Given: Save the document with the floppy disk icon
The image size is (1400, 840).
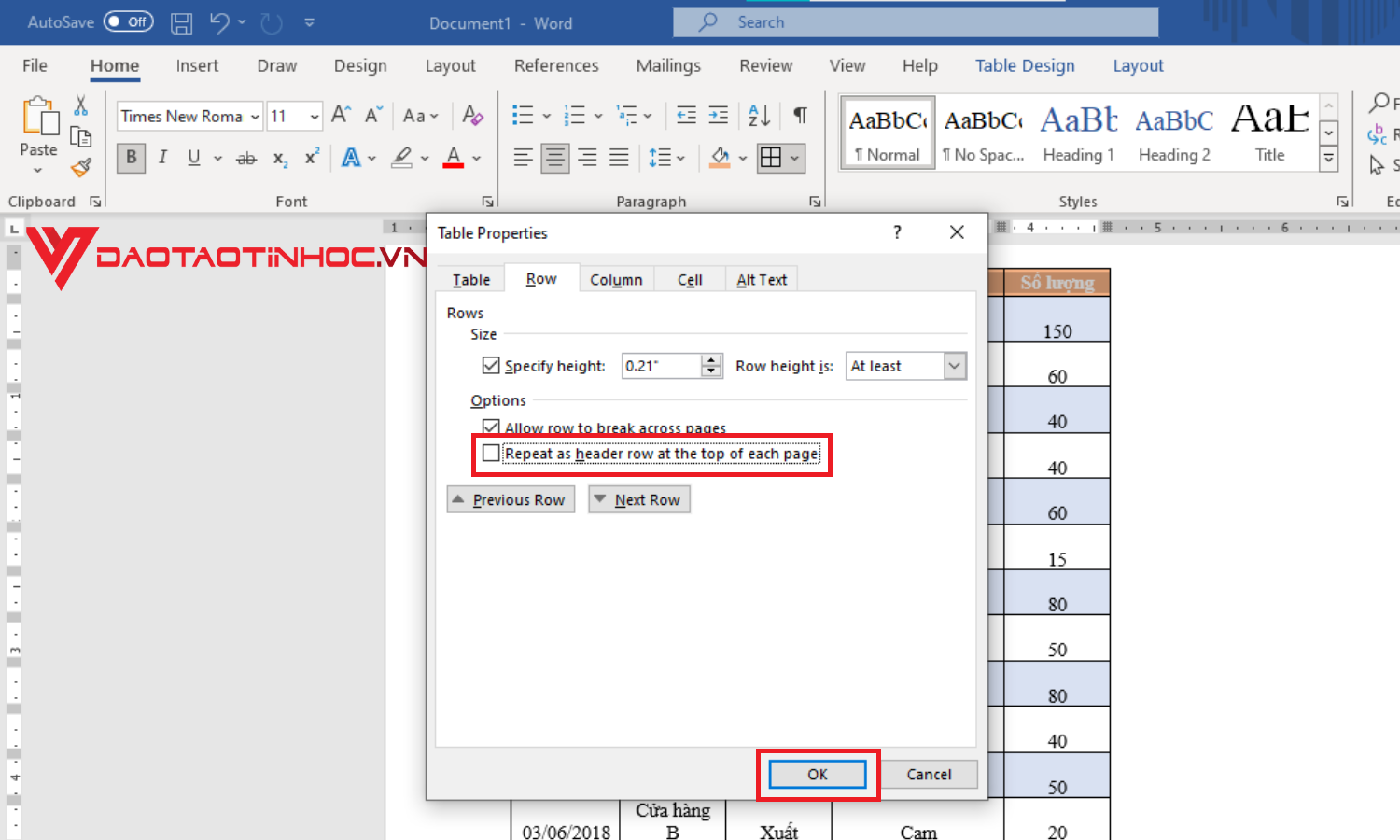Looking at the screenshot, I should 182,22.
